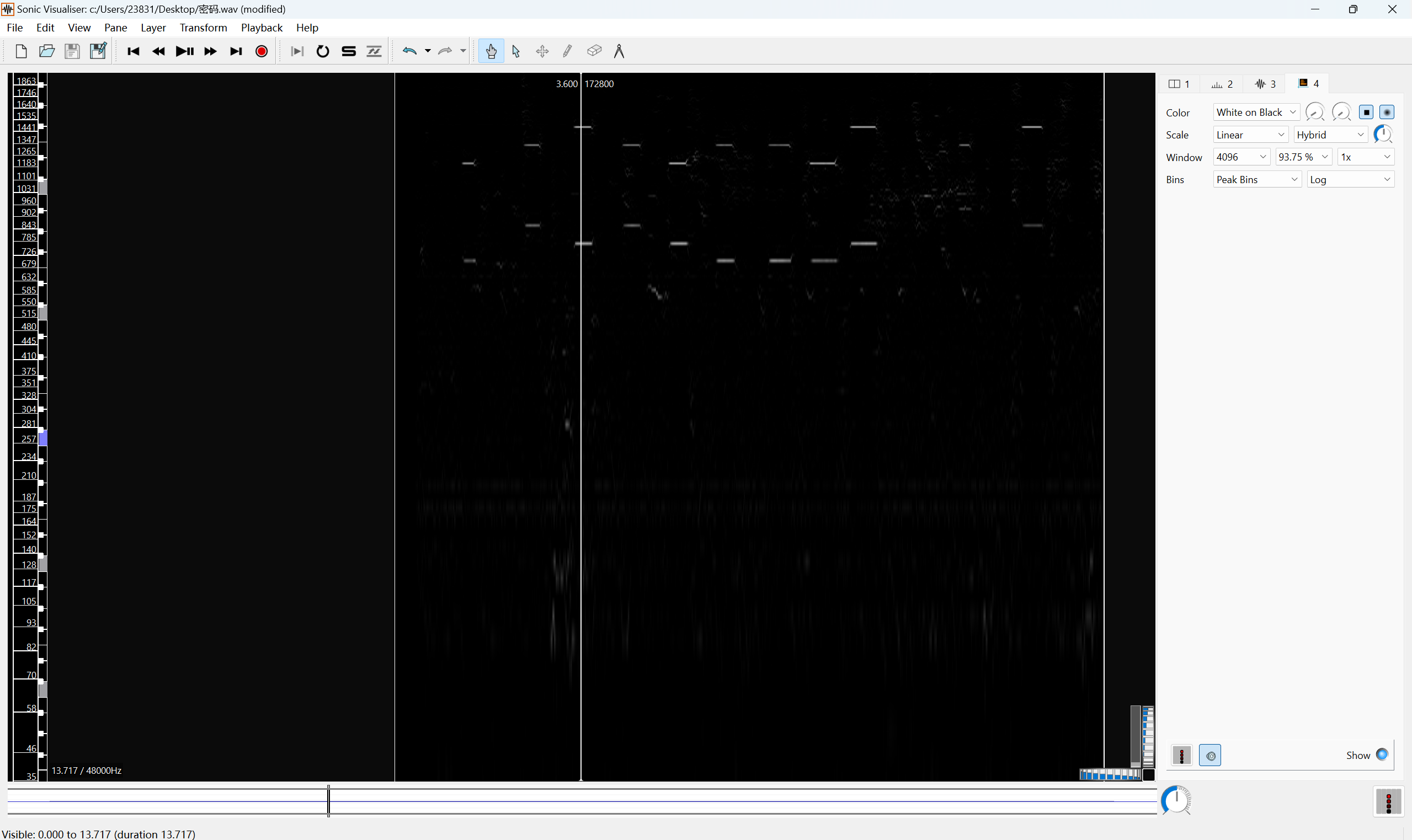Viewport: 1412px width, 840px height.
Task: Click the layer playback level meter button
Action: (1181, 755)
